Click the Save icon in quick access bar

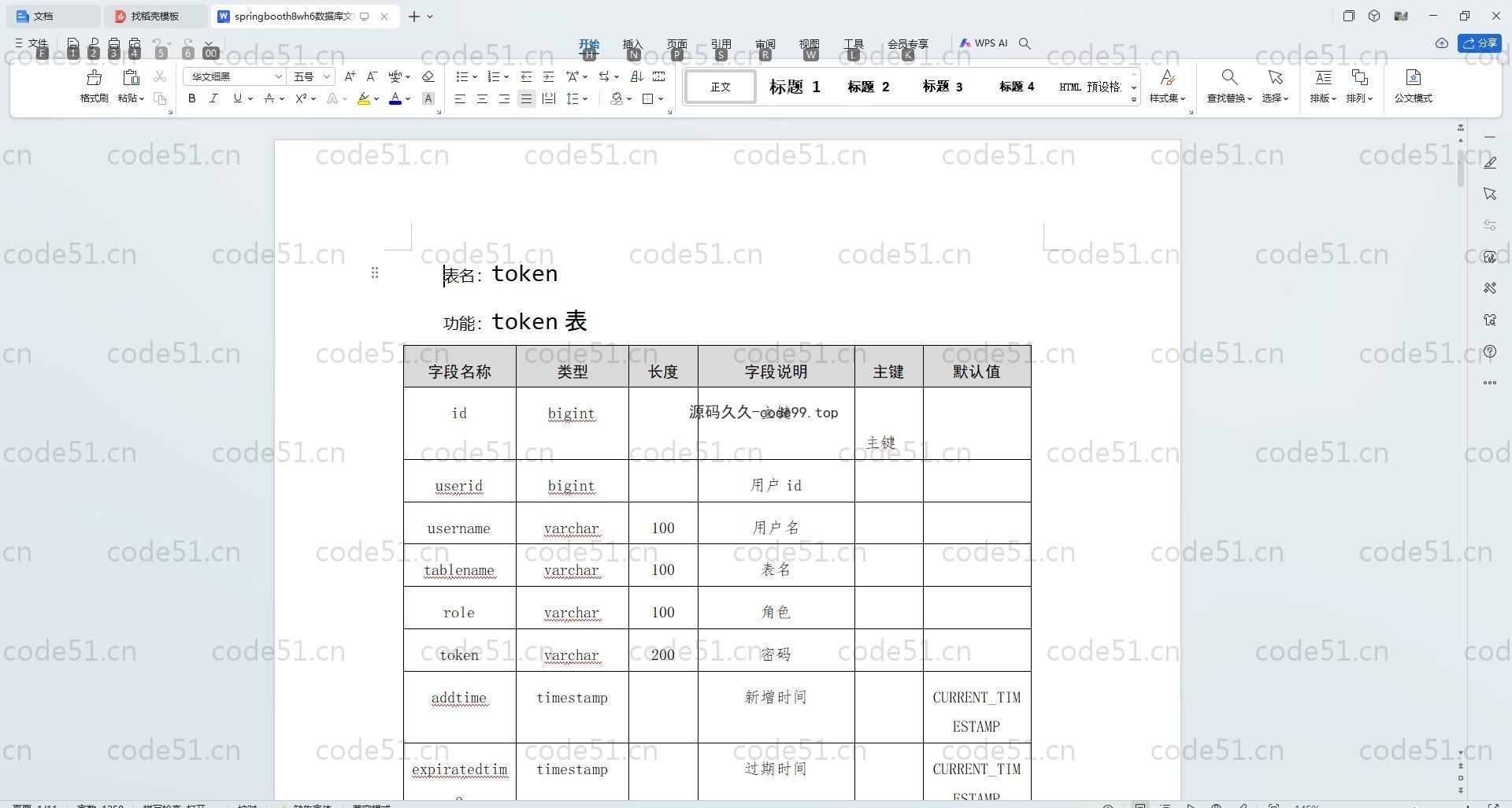pyautogui.click(x=72, y=44)
